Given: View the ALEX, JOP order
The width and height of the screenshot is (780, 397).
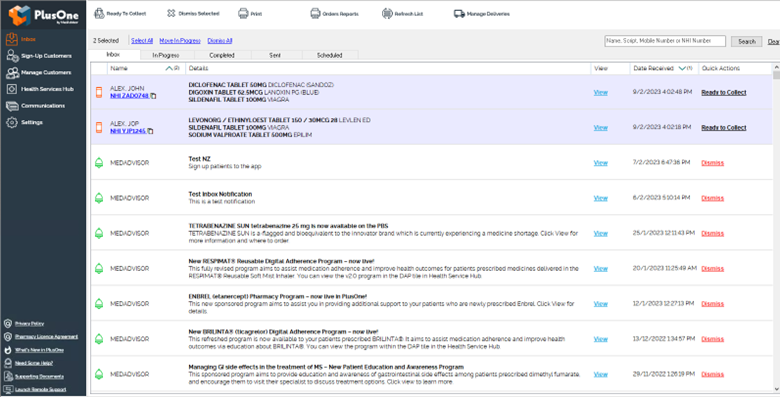Looking at the screenshot, I should coord(600,128).
